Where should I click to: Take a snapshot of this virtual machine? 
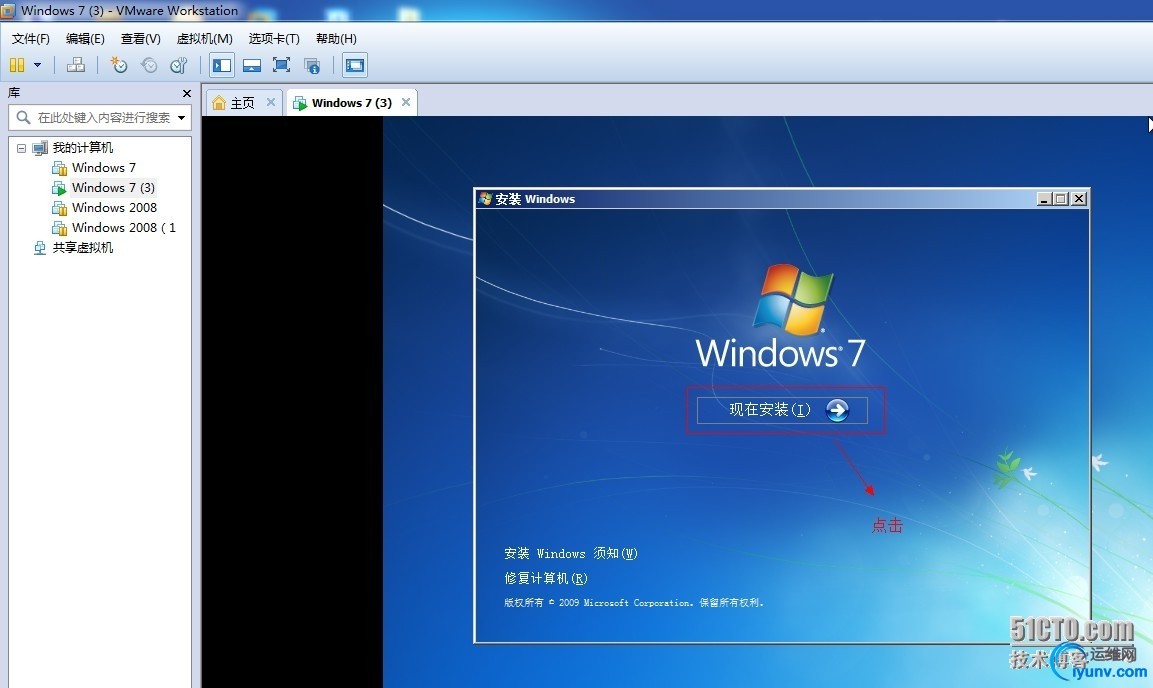point(118,65)
